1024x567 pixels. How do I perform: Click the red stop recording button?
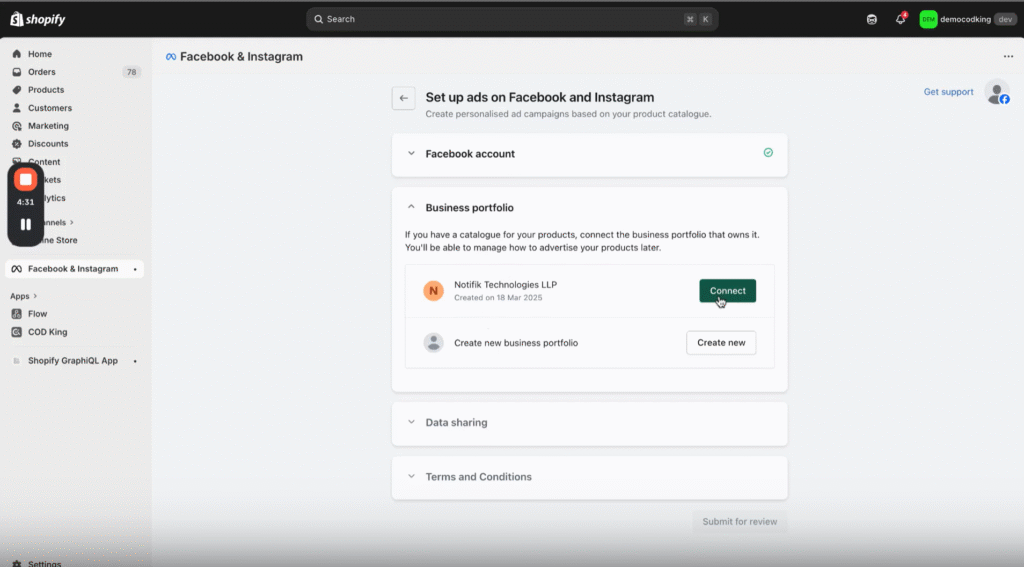pyautogui.click(x=26, y=180)
